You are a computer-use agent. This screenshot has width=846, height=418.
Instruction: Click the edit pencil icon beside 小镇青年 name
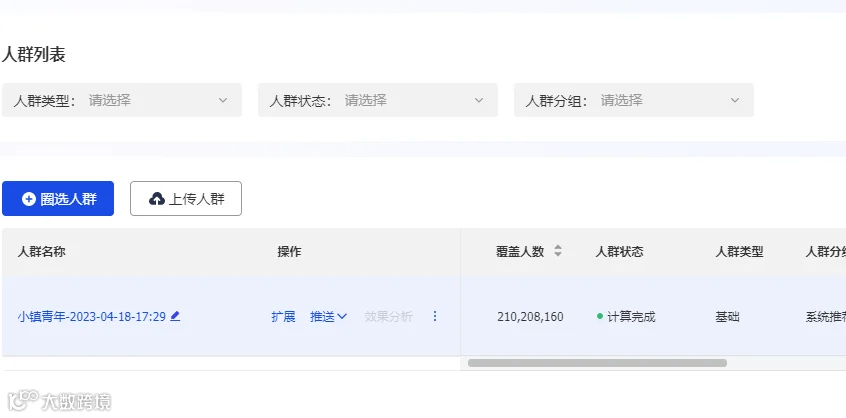pos(175,316)
